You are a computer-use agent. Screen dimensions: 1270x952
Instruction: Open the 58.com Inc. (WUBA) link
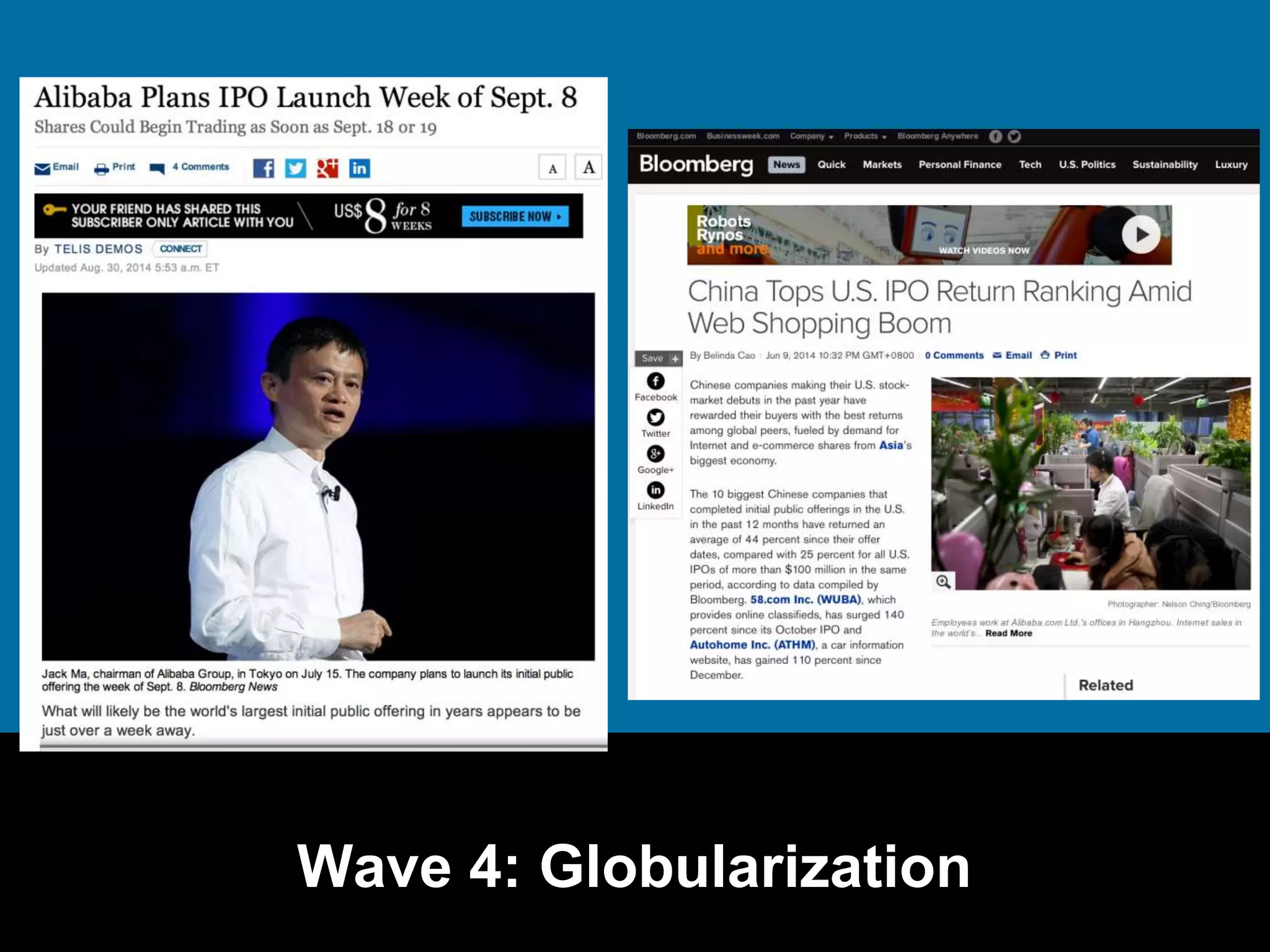tap(806, 599)
